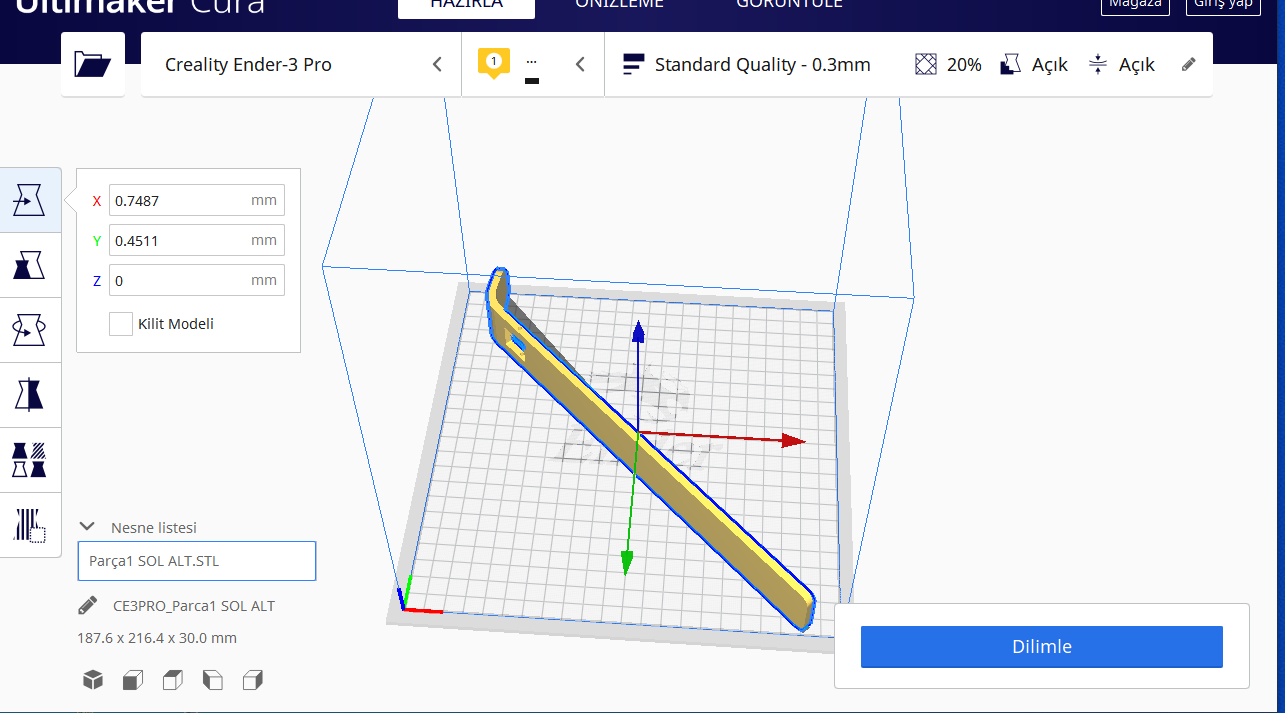Click the yellow extruder 1 icon
1285x713 pixels.
(x=493, y=63)
